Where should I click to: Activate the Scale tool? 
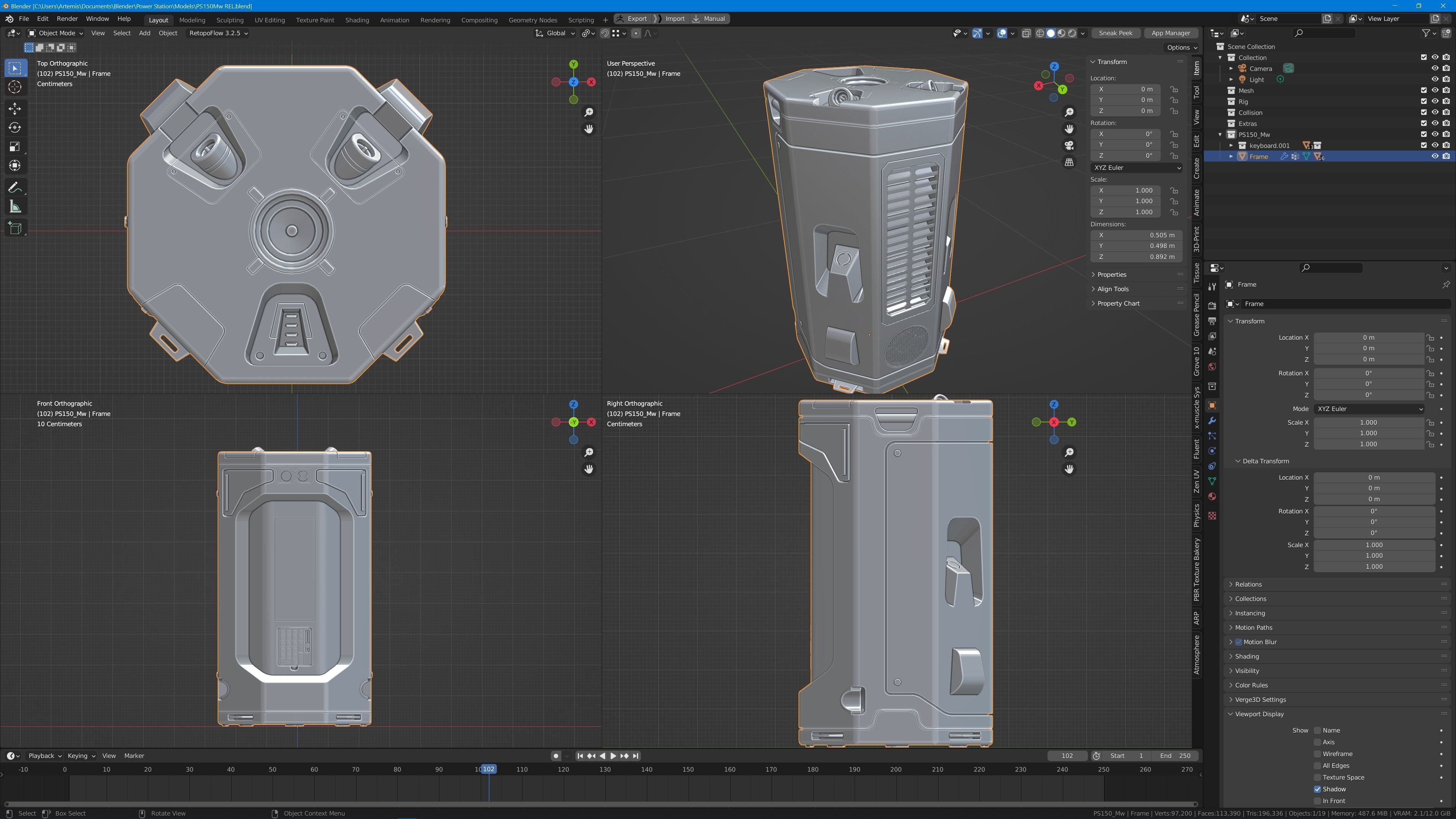point(15,147)
